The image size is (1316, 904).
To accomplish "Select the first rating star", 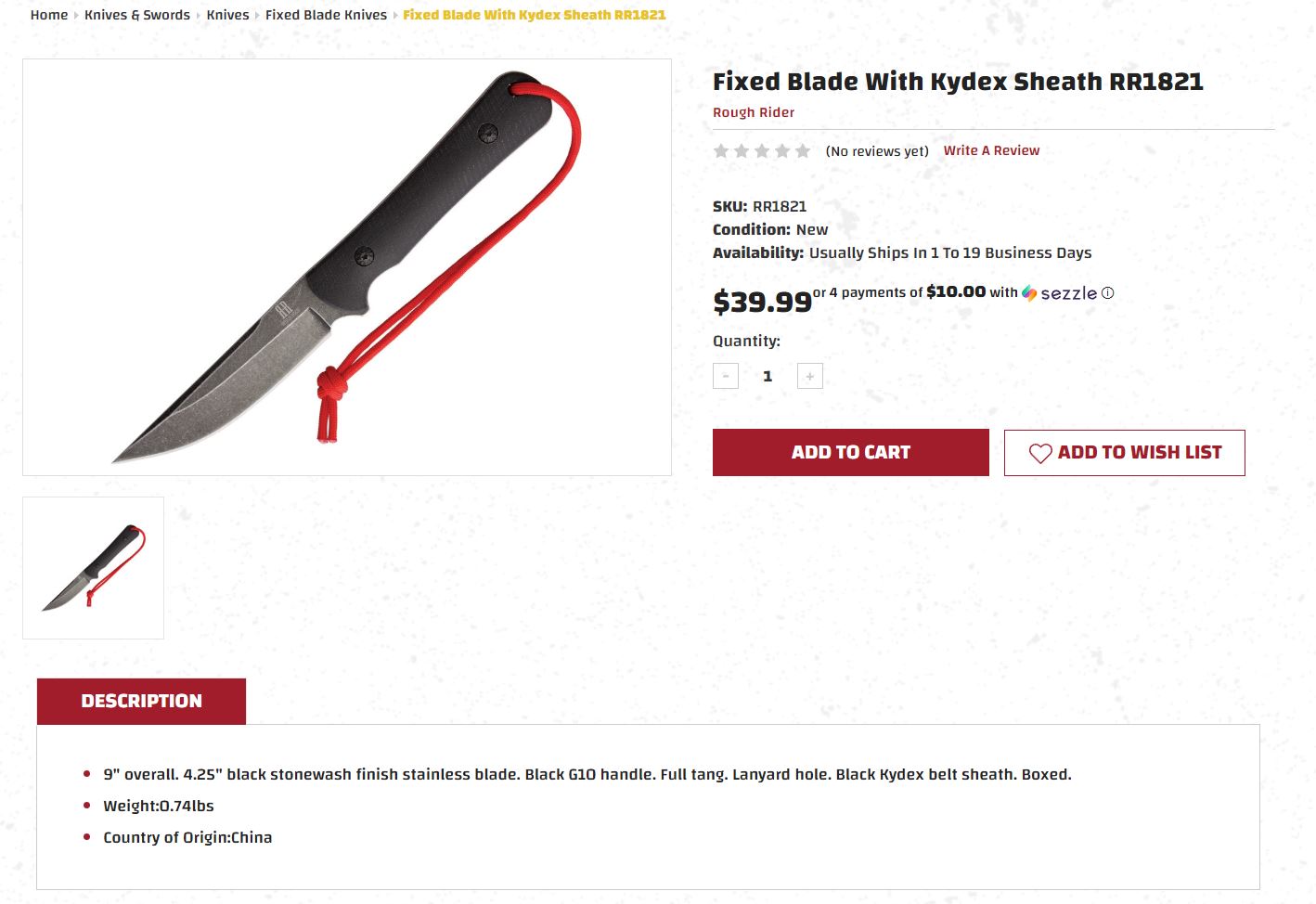I will coord(721,150).
